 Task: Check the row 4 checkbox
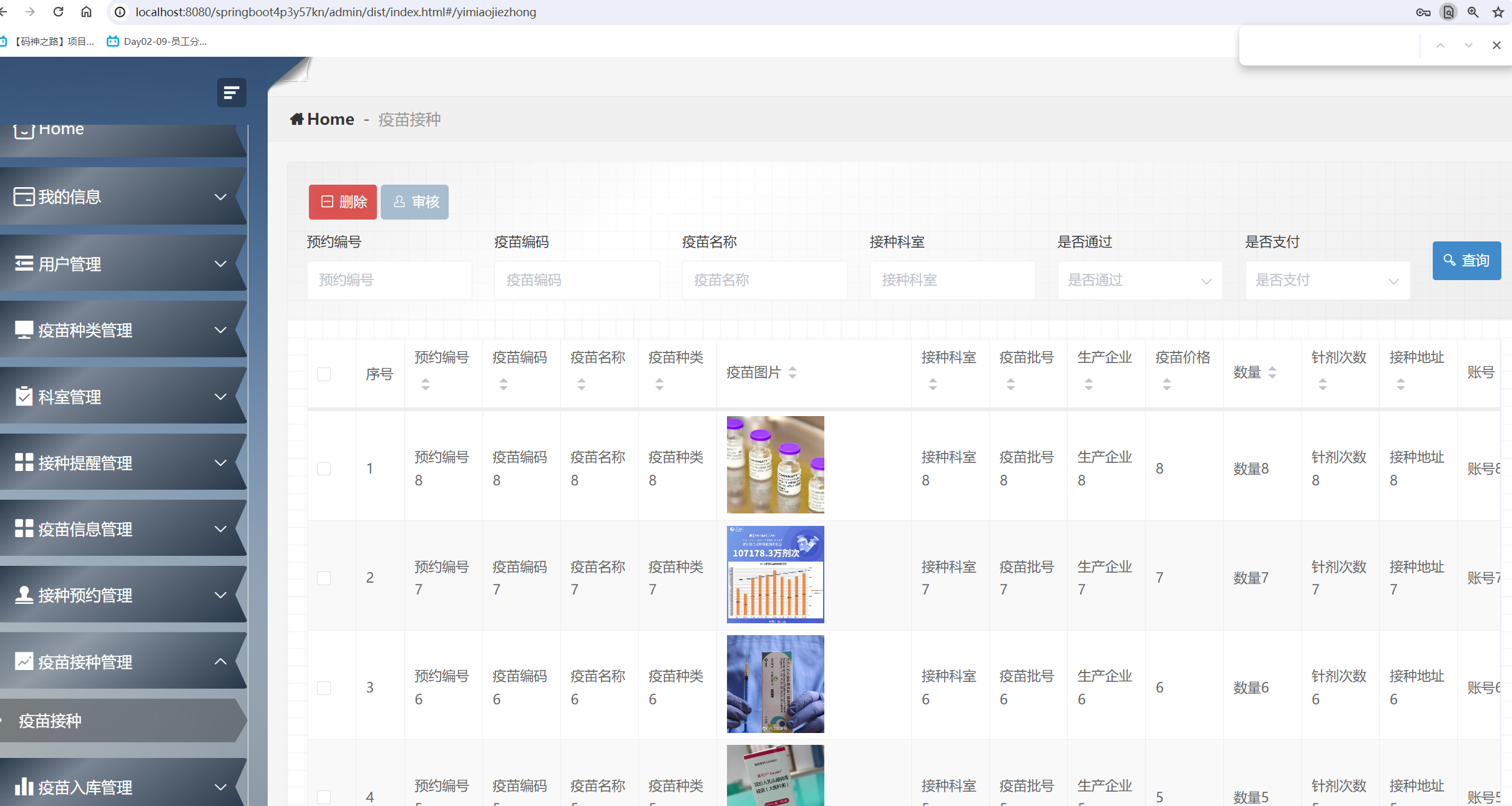tap(324, 797)
